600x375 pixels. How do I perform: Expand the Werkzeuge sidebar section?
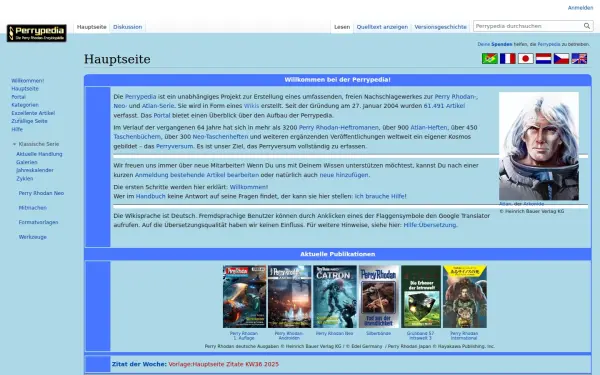tap(33, 237)
